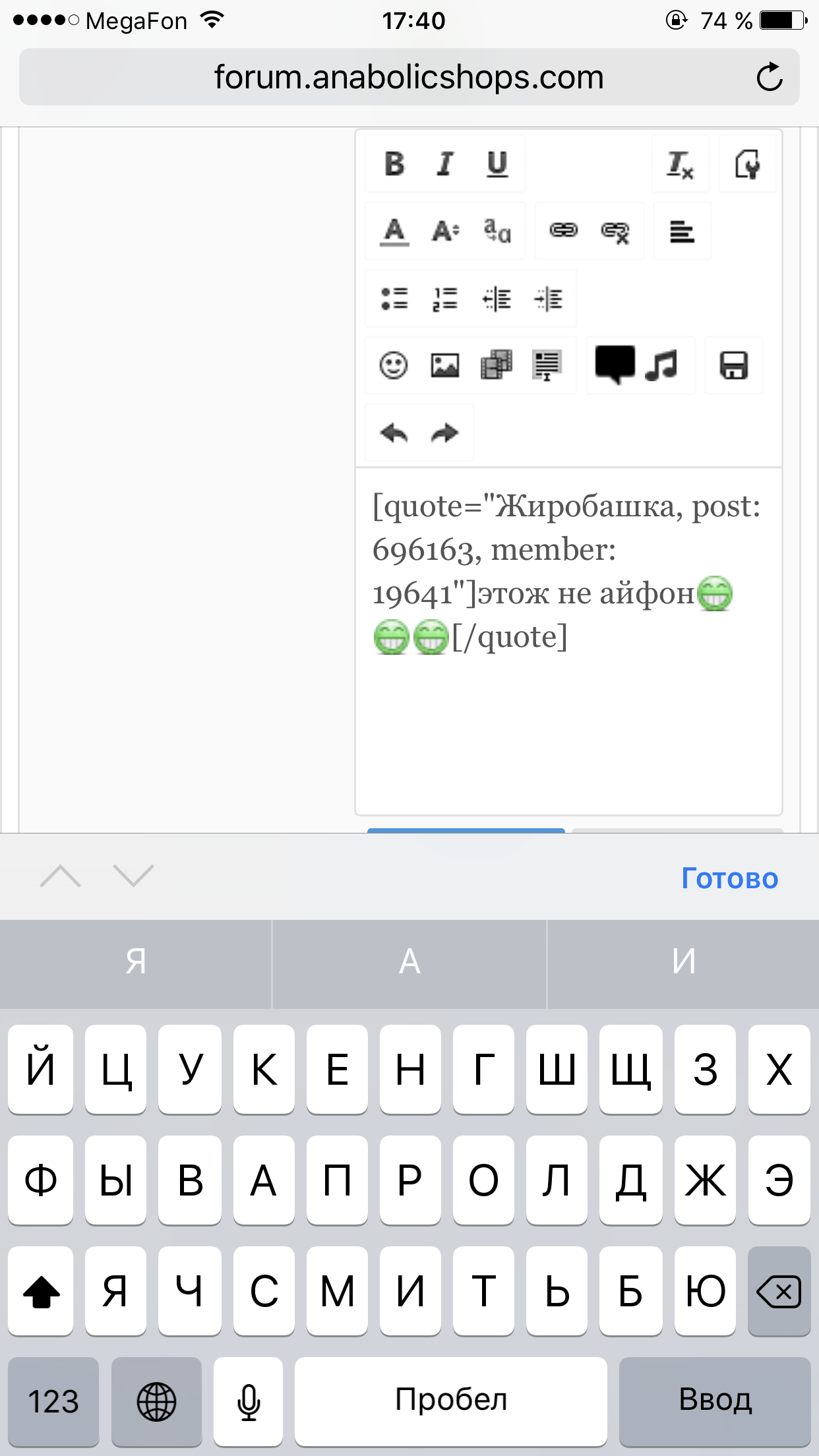
Task: Tap inside the quote message text area
Action: (568, 725)
